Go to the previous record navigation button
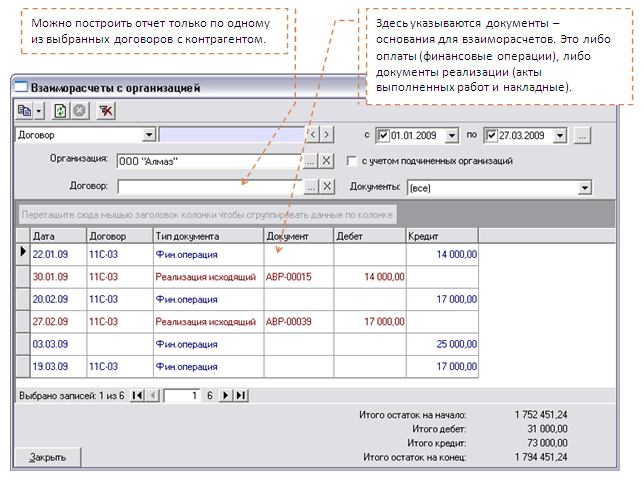Viewport: 644px width, 481px height. [x=153, y=396]
